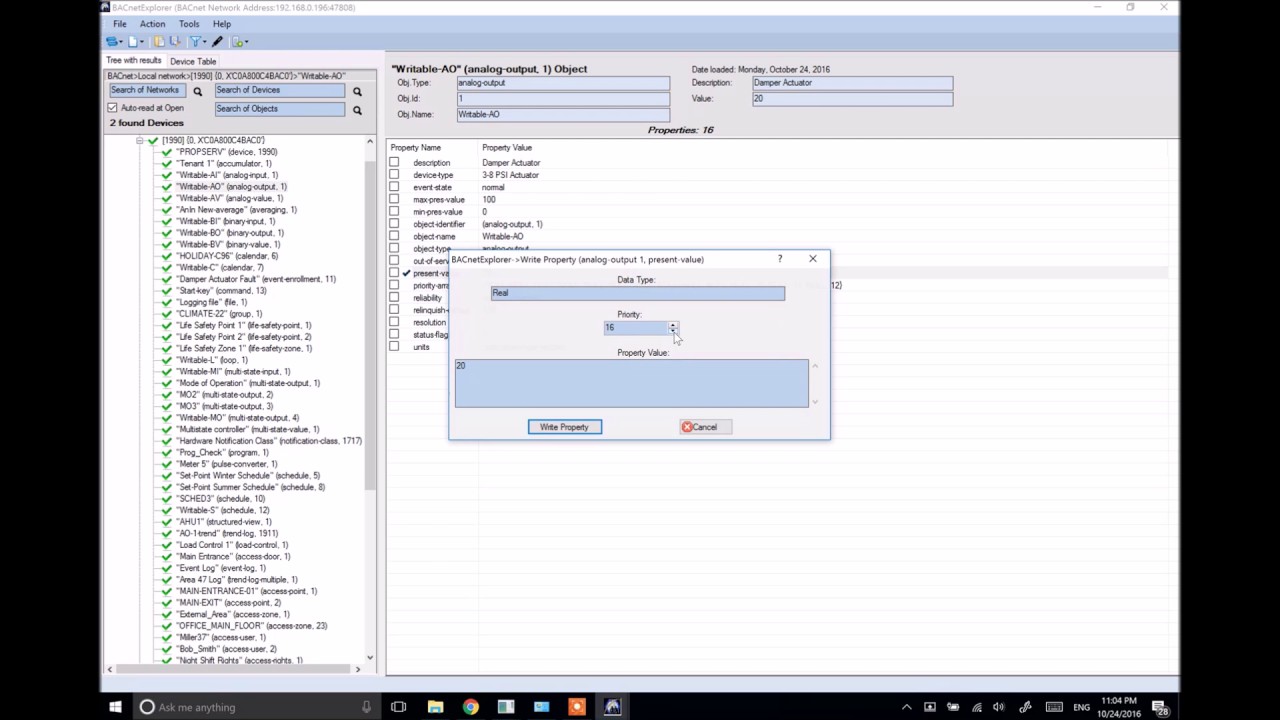Open arrow beside filter funnel icon

[205, 42]
